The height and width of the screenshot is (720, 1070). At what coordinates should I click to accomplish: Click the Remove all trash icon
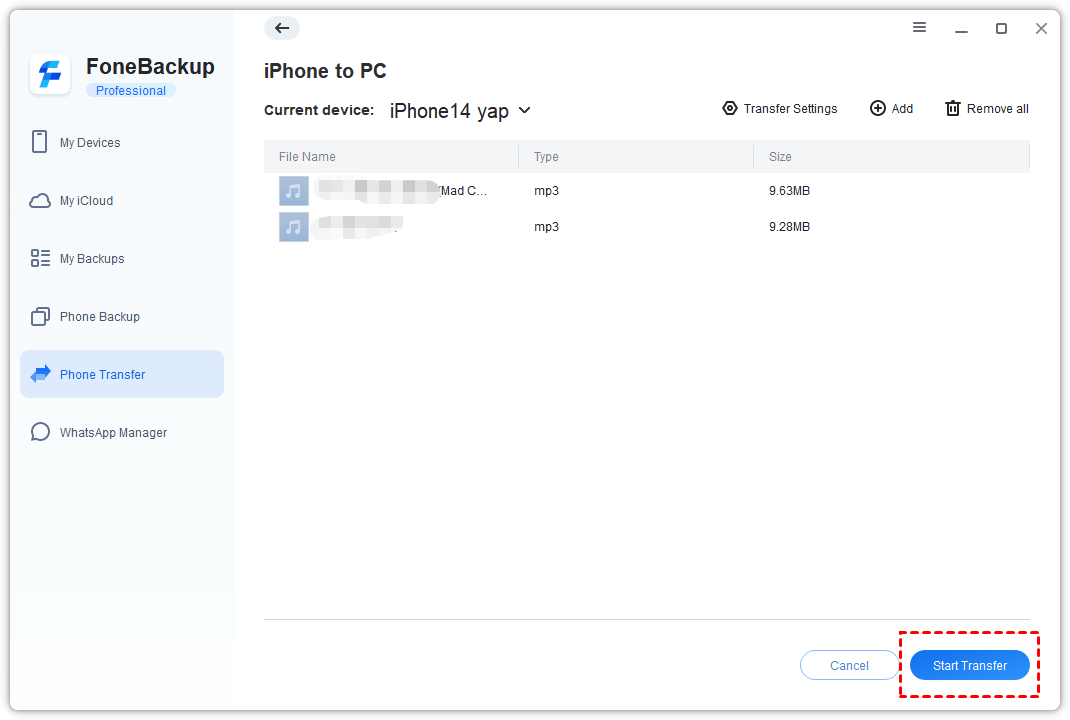(953, 108)
